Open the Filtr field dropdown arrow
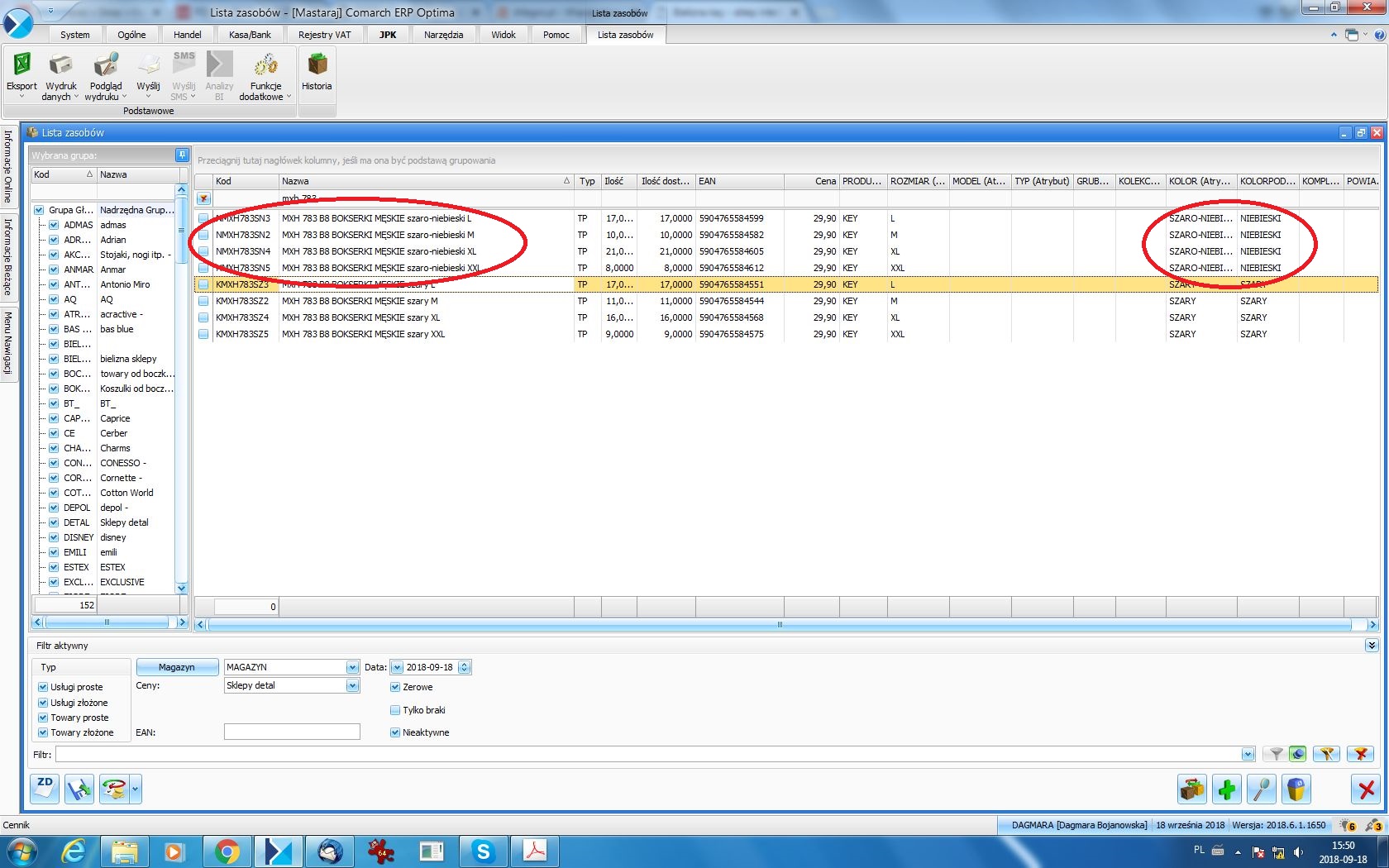This screenshot has width=1389, height=868. tap(1248, 754)
